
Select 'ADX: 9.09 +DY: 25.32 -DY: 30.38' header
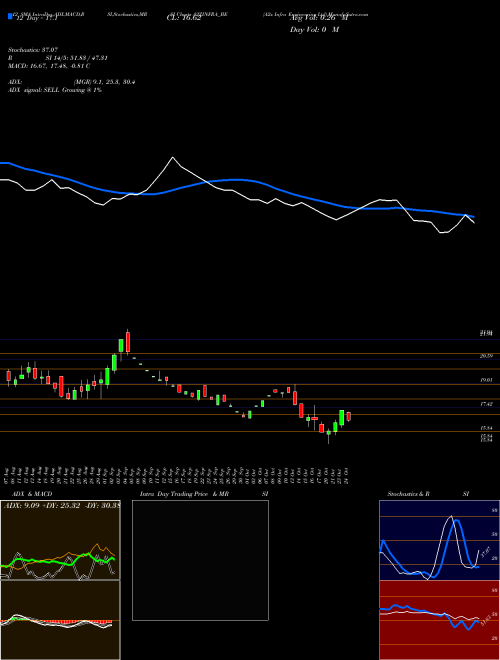(61, 505)
